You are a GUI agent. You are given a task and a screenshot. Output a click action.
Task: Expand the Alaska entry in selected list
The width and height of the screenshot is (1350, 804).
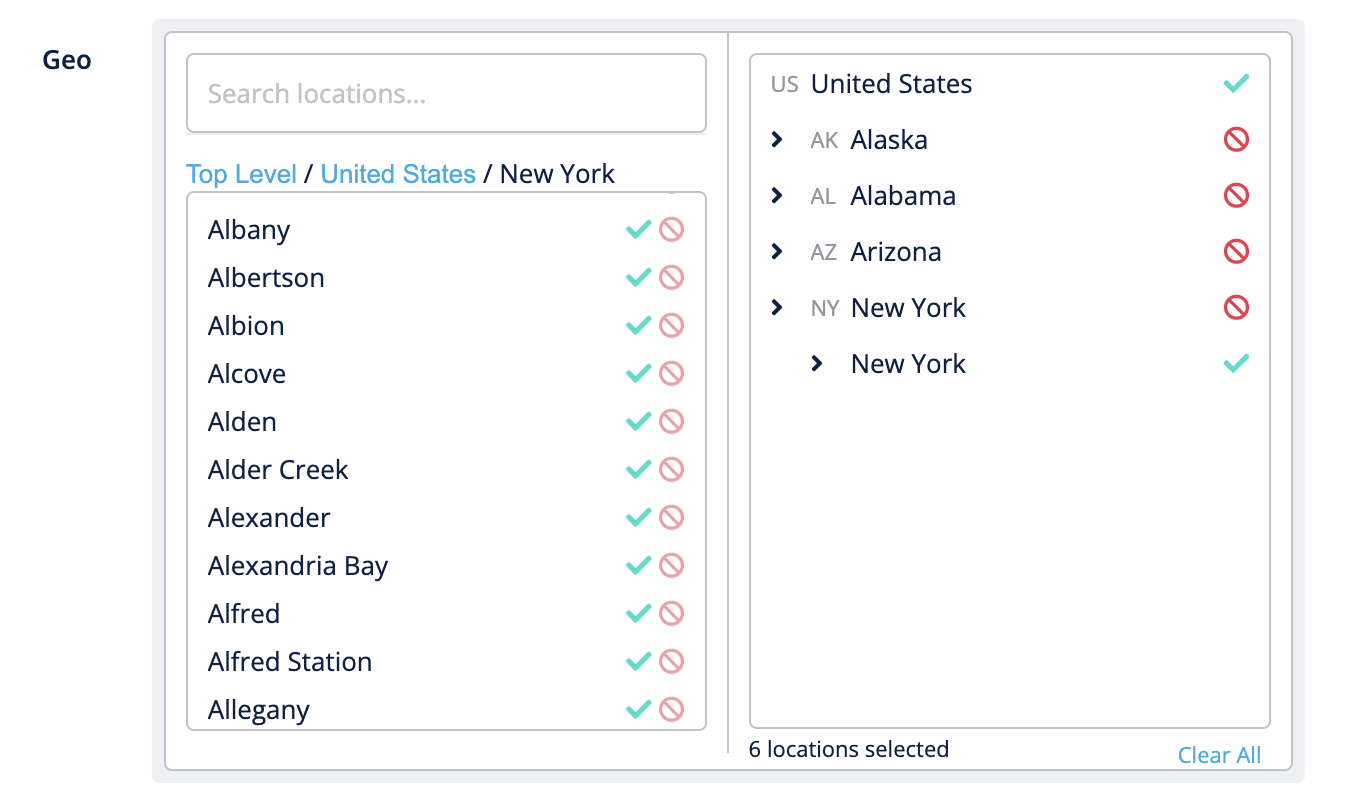[777, 140]
